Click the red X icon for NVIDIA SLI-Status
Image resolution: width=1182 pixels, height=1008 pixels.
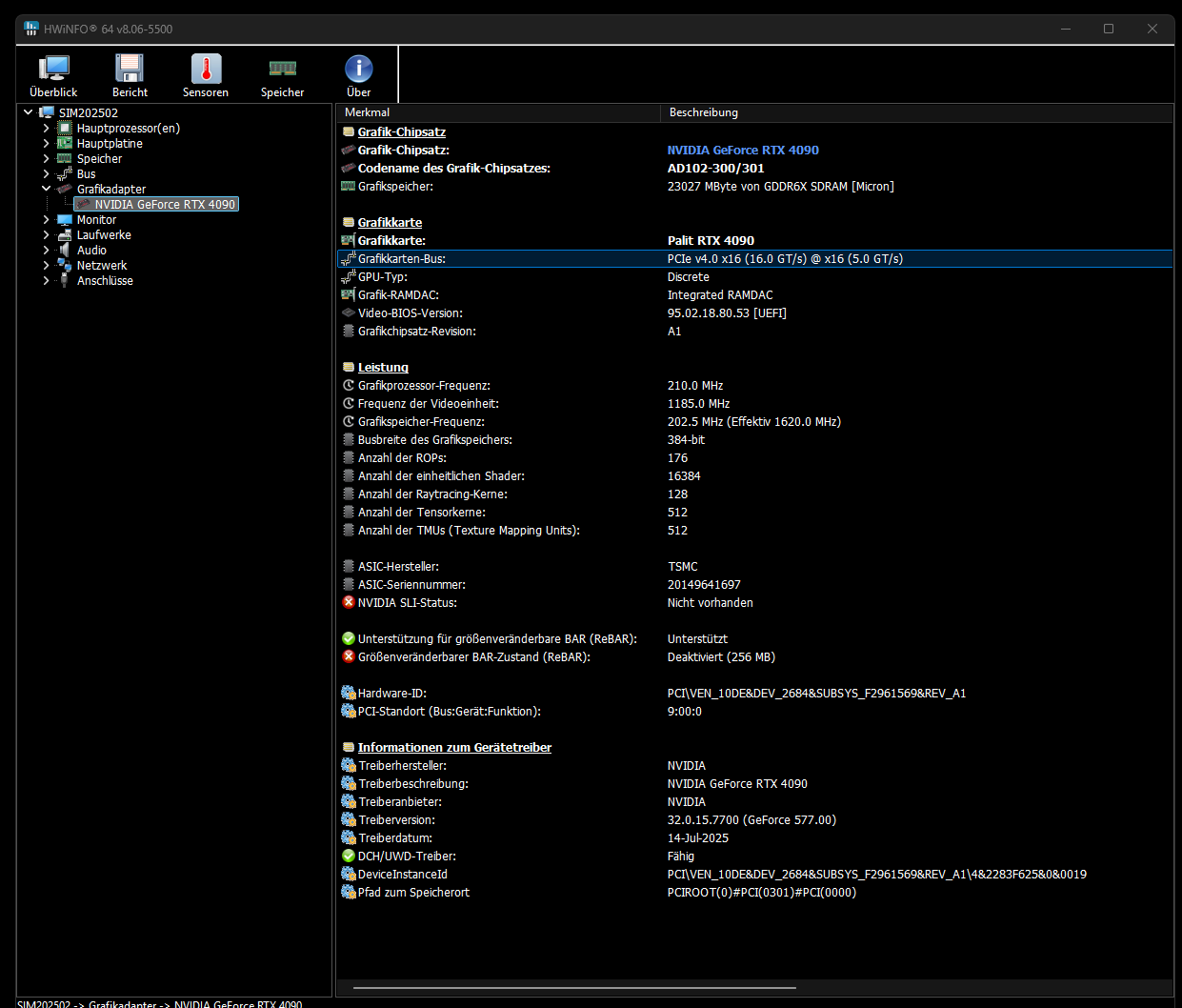click(x=349, y=602)
